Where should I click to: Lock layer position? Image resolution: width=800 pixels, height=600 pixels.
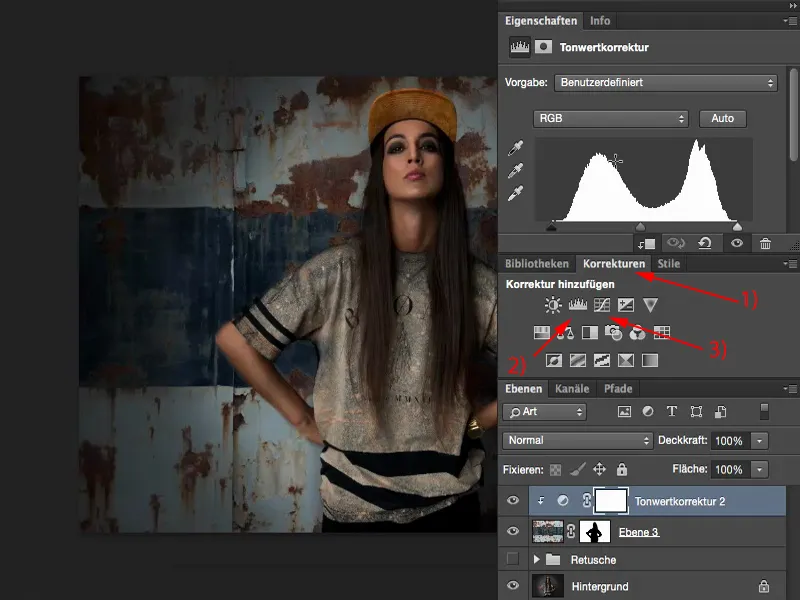599,469
